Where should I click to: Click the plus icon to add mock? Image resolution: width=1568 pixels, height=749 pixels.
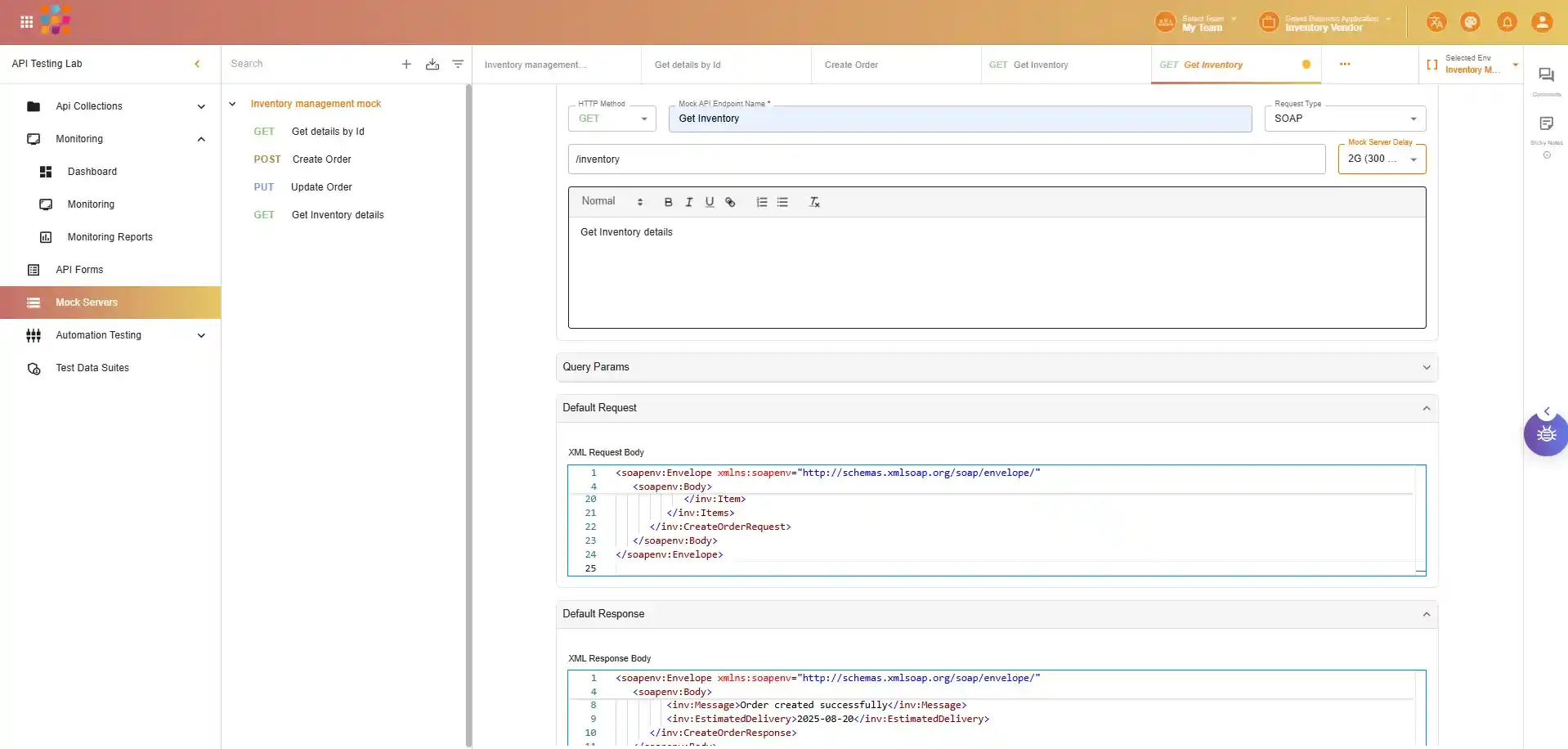click(406, 64)
